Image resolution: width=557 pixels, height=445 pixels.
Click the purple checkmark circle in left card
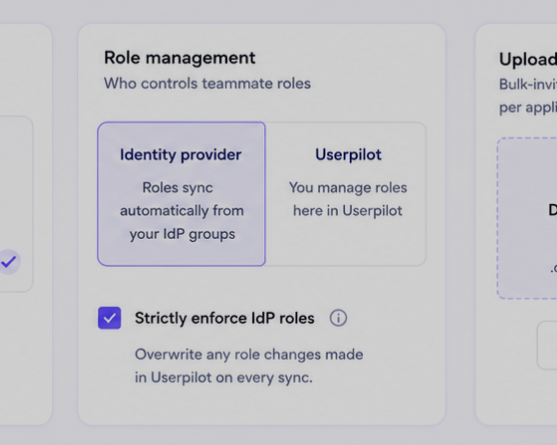9,262
